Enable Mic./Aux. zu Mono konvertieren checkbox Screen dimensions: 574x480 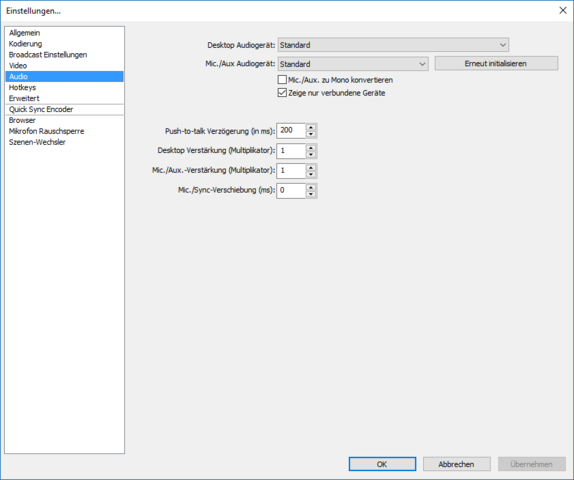[282, 79]
